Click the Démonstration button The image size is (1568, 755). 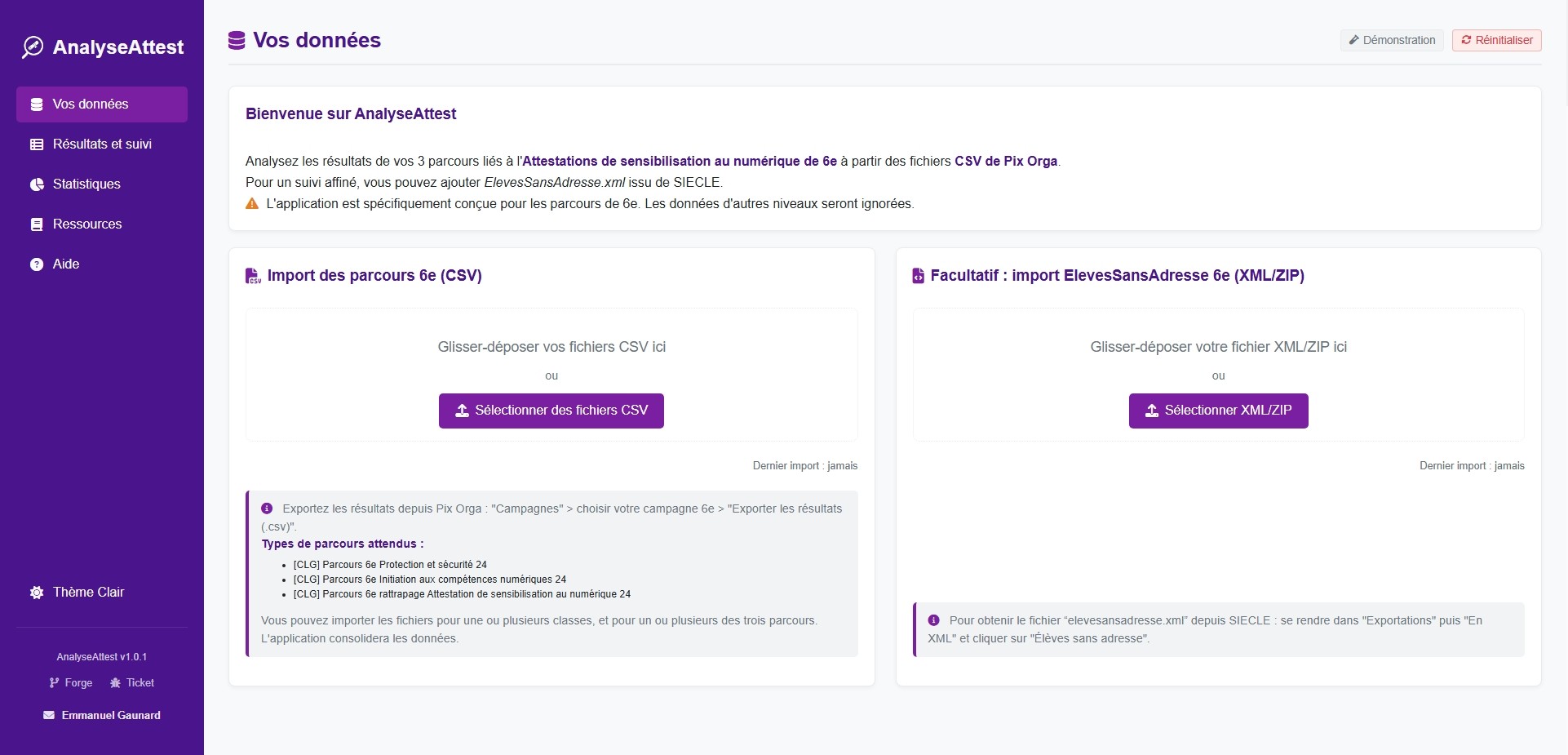[1392, 40]
